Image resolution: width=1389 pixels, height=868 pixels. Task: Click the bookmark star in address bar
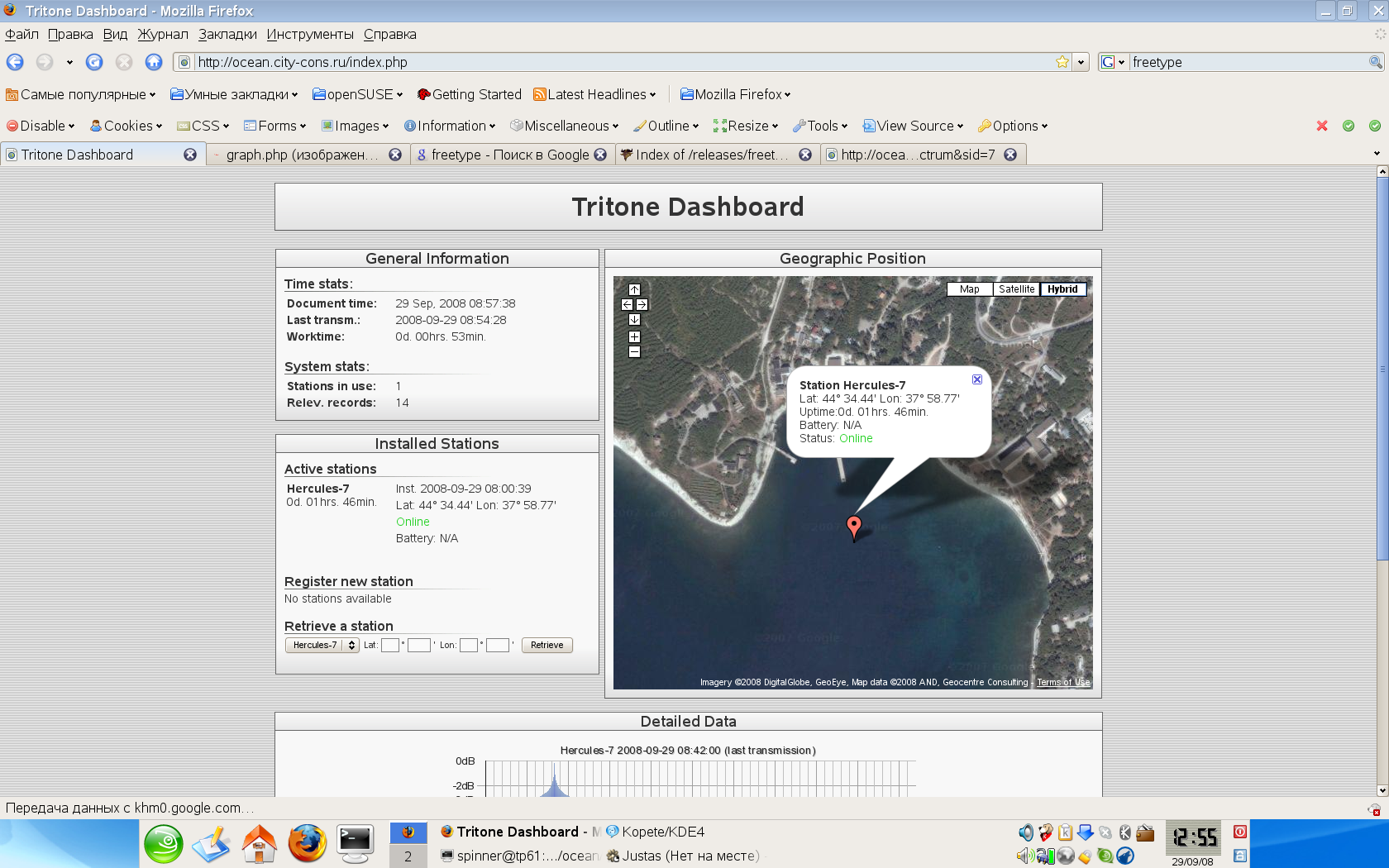pos(1062,62)
